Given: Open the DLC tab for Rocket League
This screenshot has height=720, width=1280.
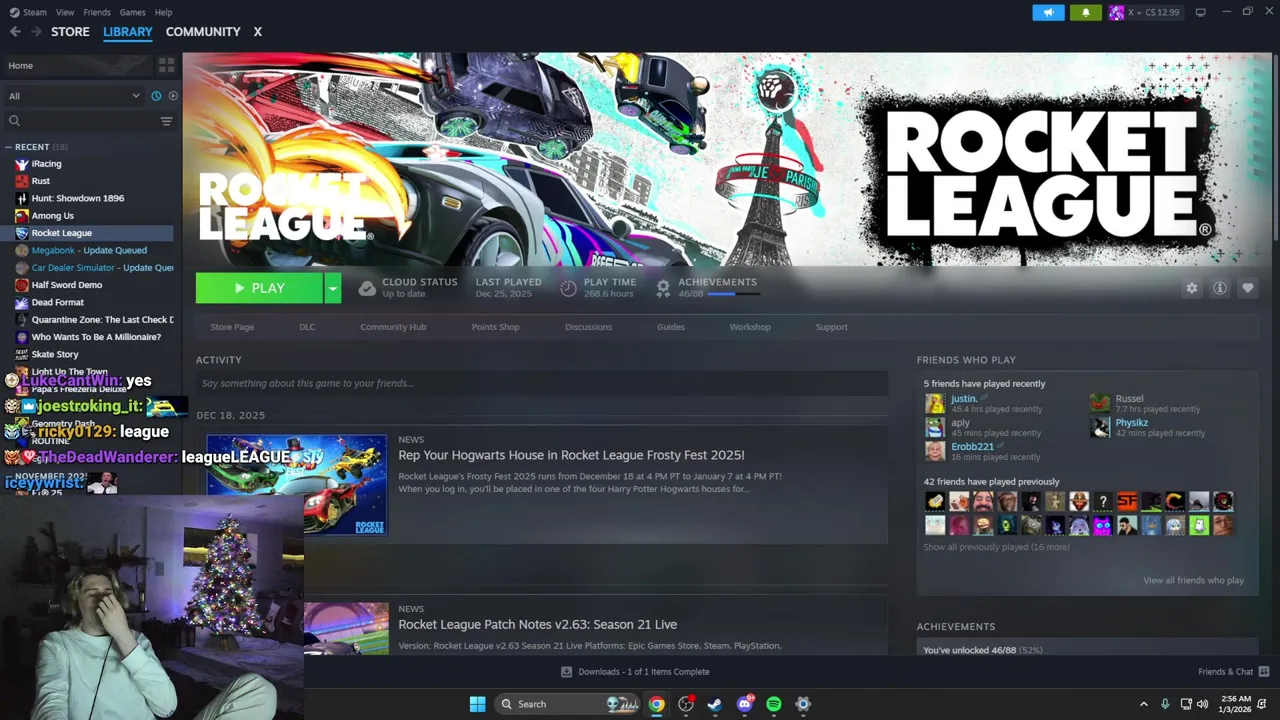Looking at the screenshot, I should tap(307, 327).
